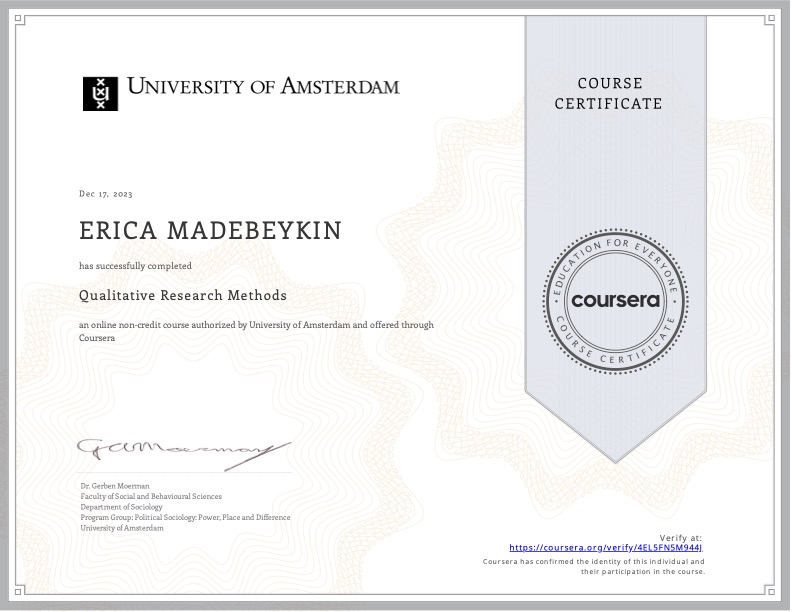Click 'University of Amsterdam' under signature block

[x=122, y=528]
